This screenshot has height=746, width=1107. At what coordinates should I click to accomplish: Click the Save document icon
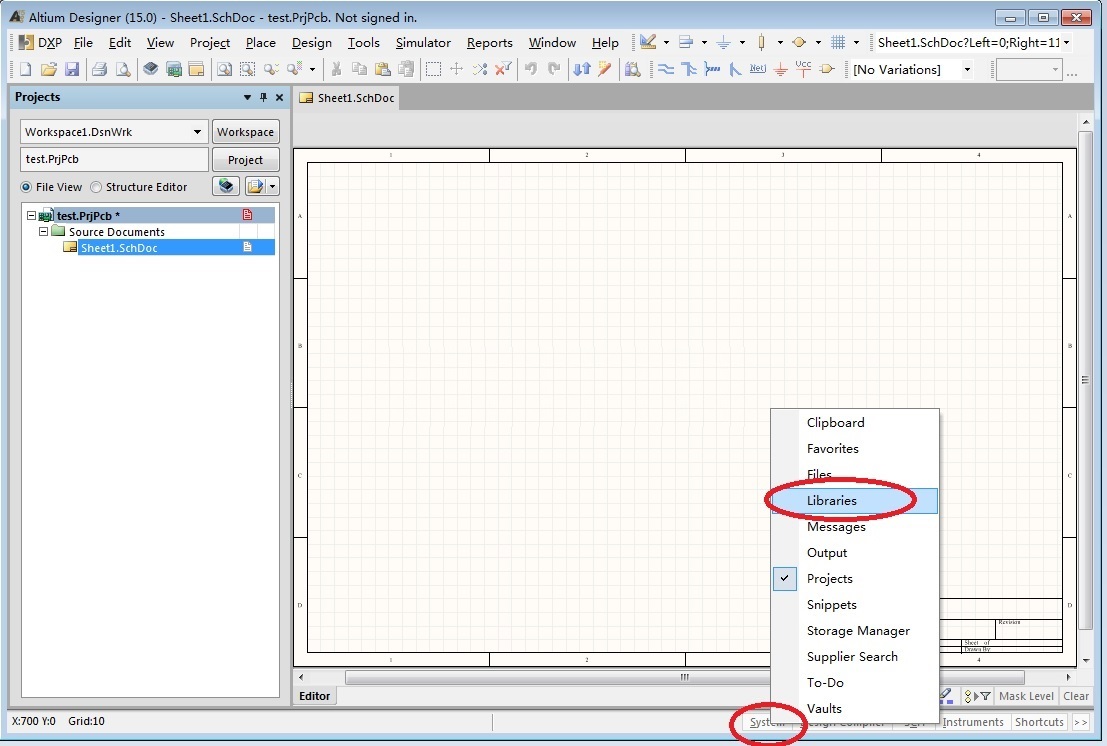pos(72,69)
